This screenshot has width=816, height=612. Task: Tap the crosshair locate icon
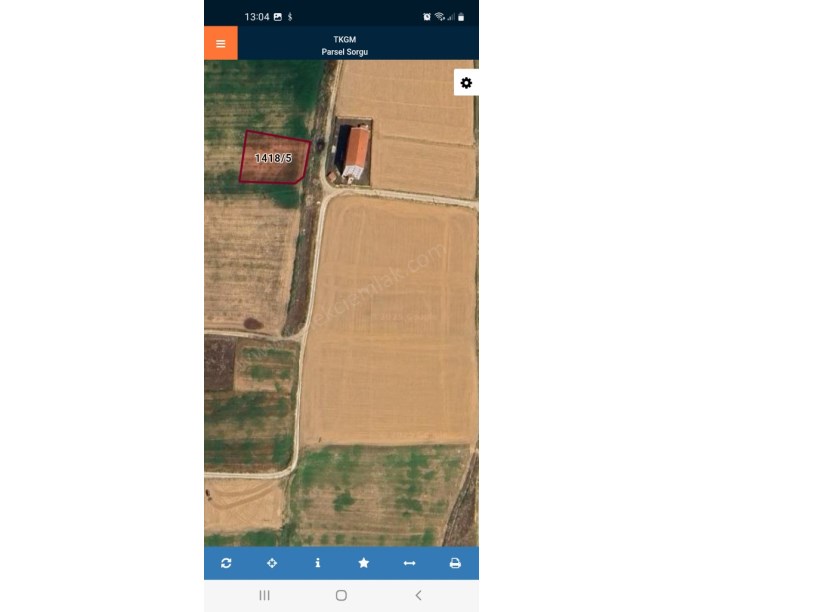click(272, 563)
